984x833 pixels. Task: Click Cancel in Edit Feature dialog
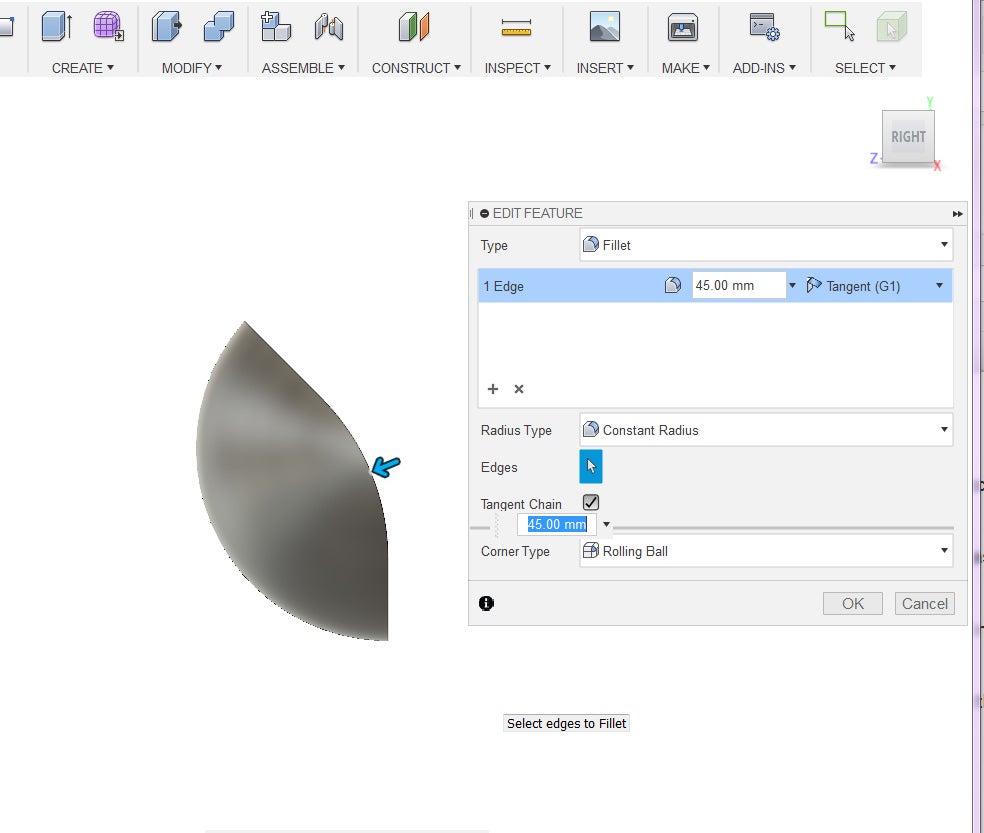point(924,603)
